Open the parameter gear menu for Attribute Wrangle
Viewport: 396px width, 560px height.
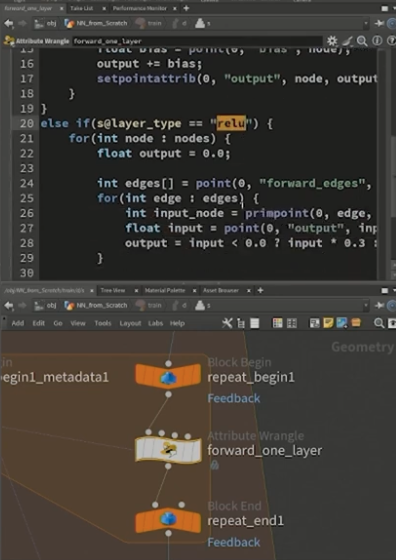click(x=332, y=41)
